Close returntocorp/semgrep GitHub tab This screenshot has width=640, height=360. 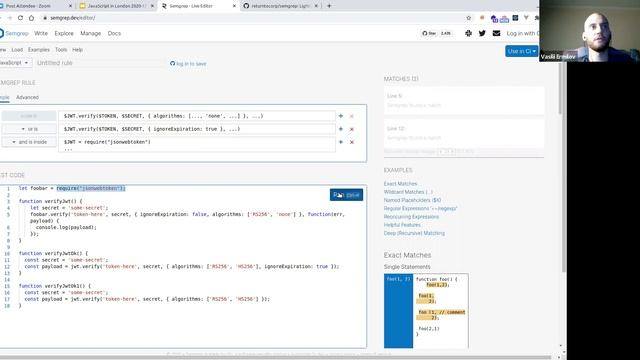[x=316, y=6]
